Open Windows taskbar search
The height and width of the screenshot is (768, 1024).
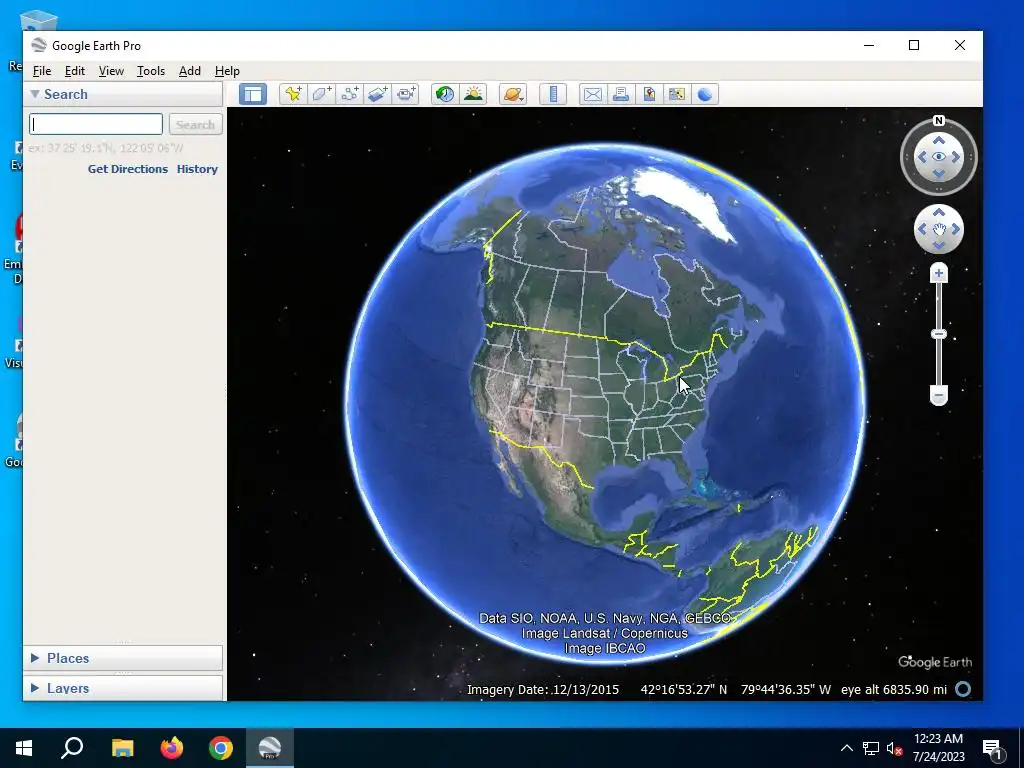pos(72,748)
